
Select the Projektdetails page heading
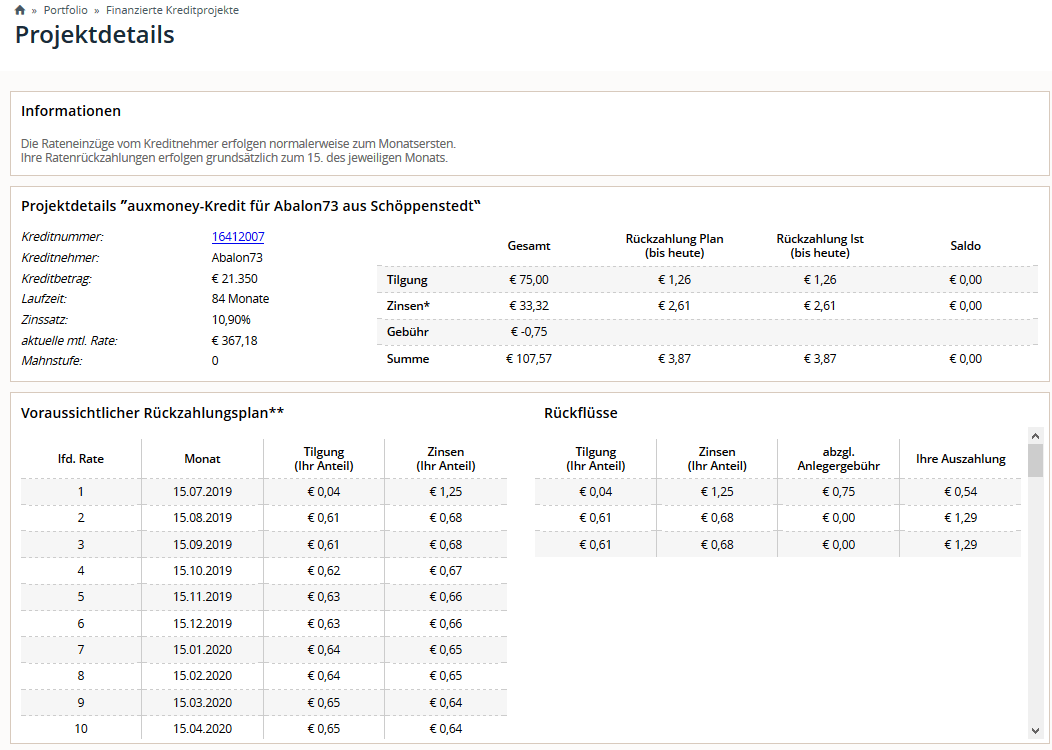click(95, 35)
